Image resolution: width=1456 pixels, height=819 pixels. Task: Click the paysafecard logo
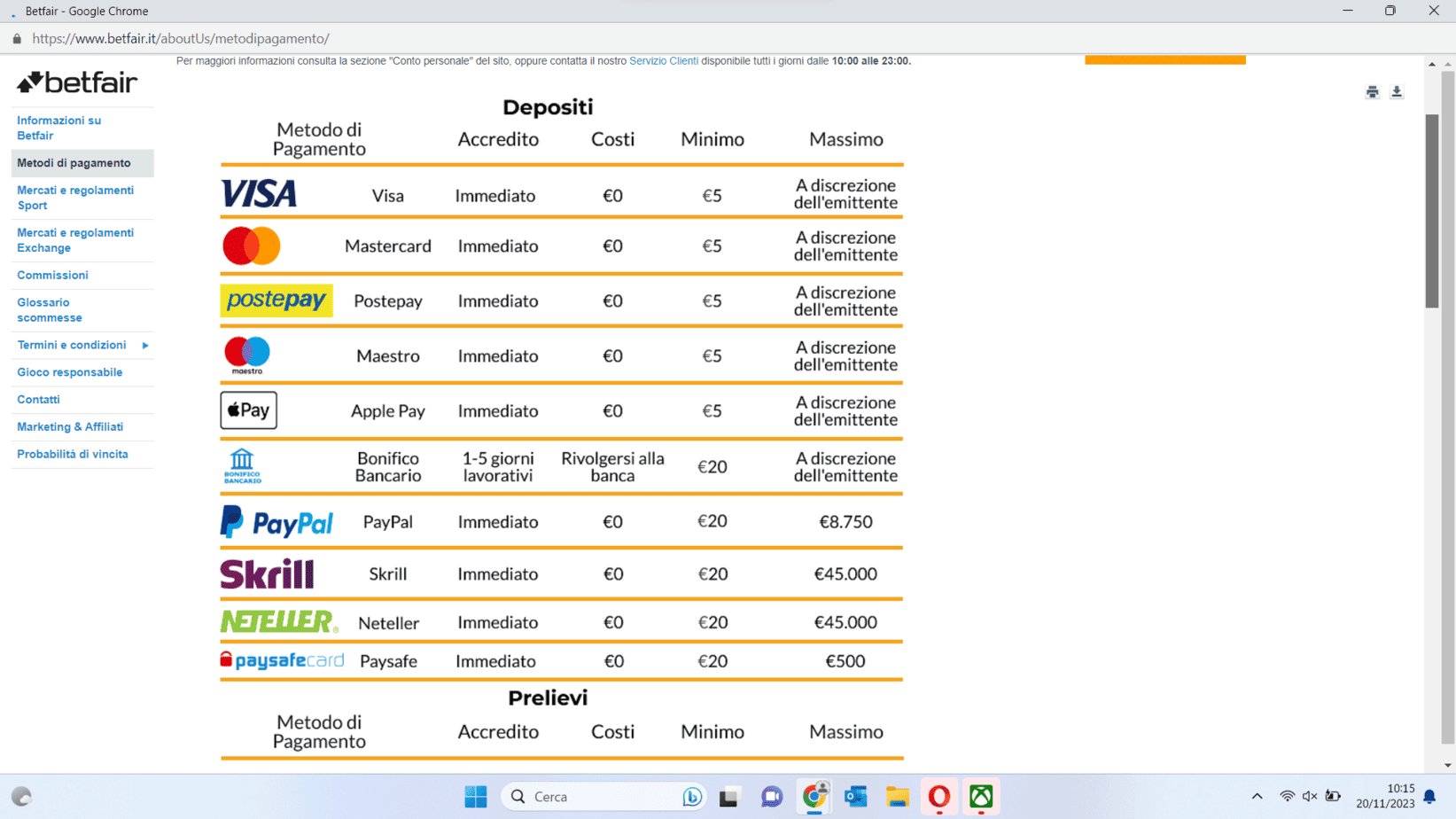click(282, 660)
